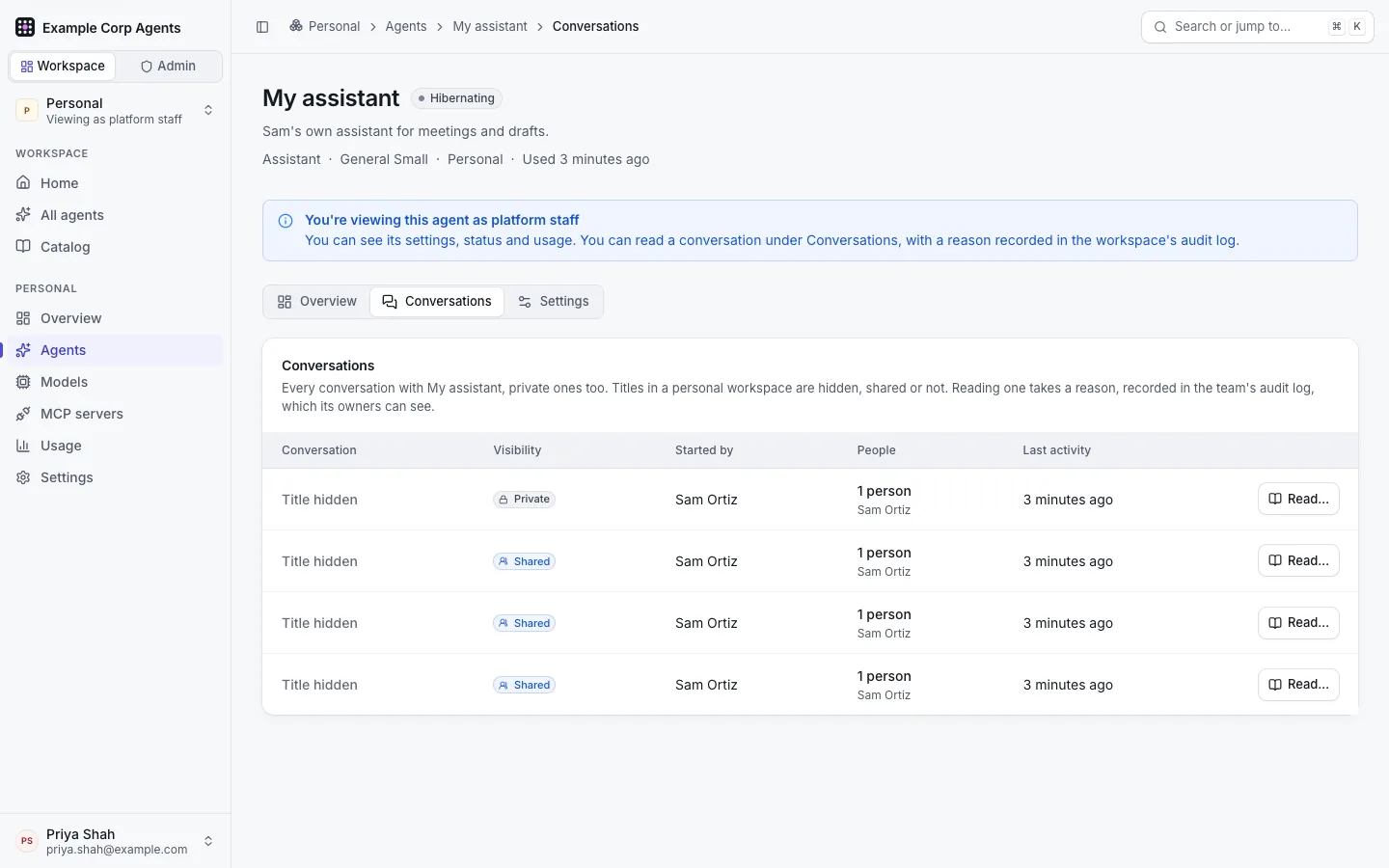The width and height of the screenshot is (1389, 868).
Task: Open the Priya Shah account menu
Action: (116, 841)
